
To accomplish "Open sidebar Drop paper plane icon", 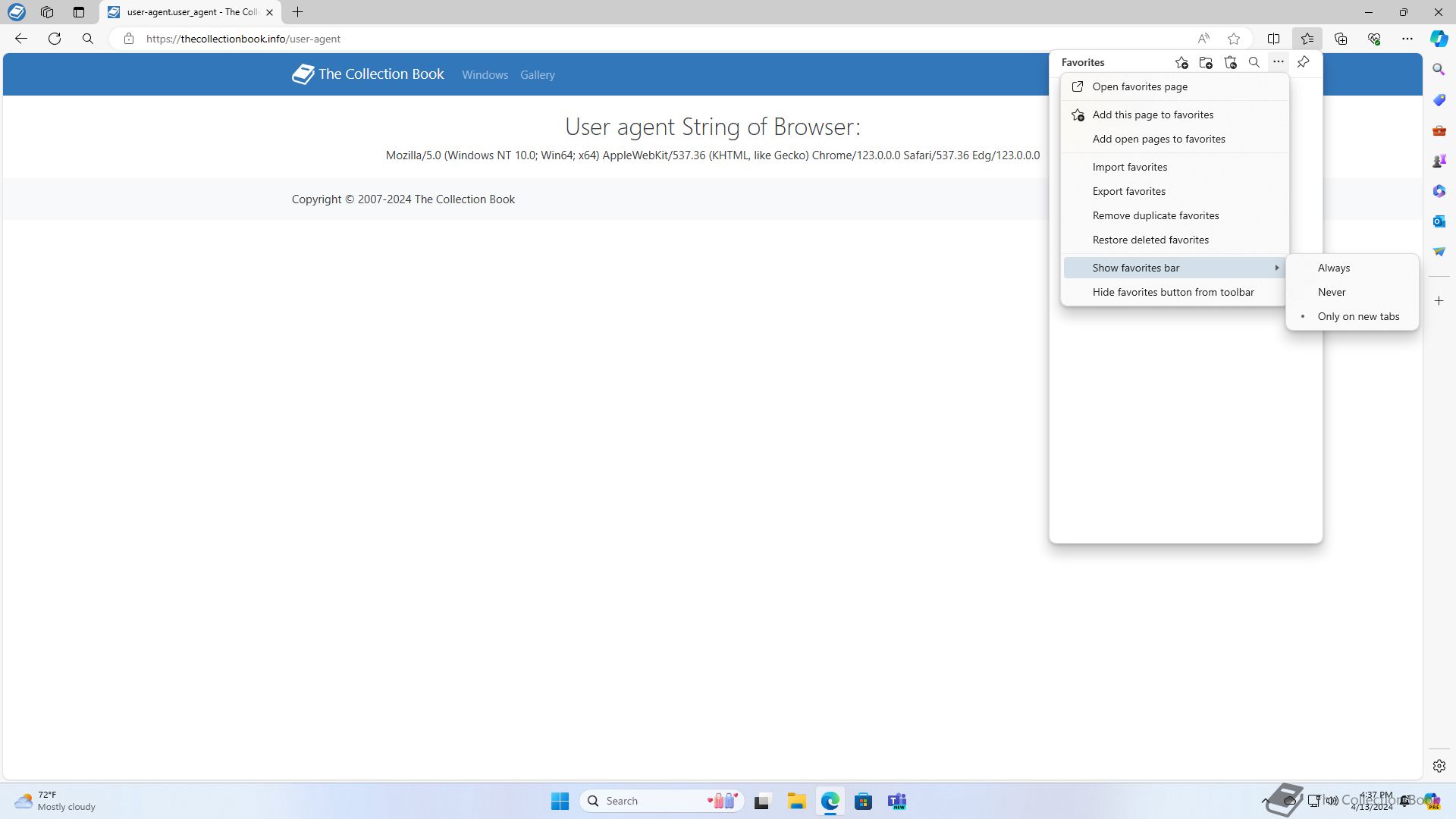I will pyautogui.click(x=1439, y=252).
